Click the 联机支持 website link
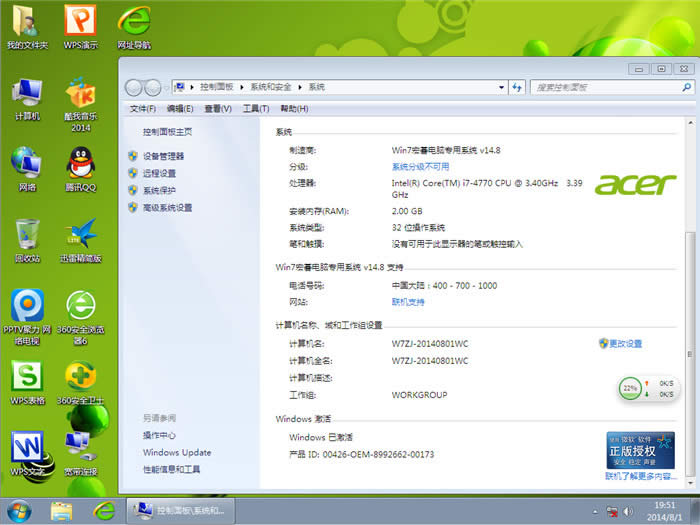 tap(408, 301)
